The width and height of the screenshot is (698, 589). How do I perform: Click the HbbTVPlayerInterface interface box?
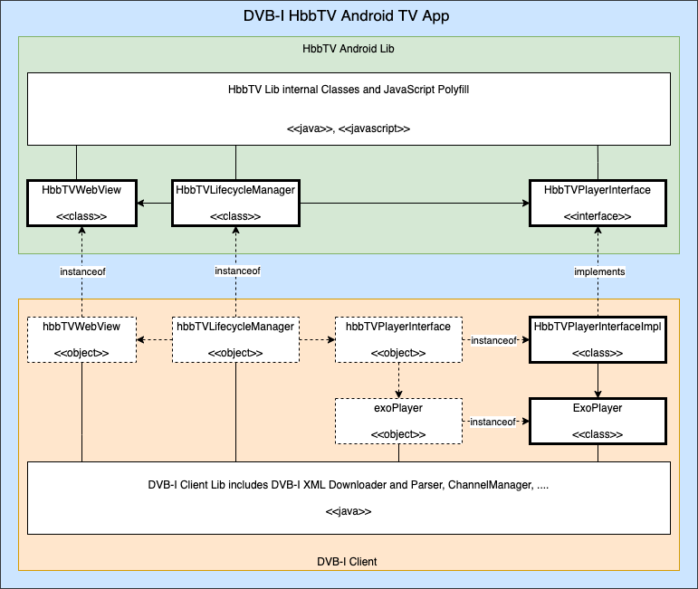tap(599, 201)
